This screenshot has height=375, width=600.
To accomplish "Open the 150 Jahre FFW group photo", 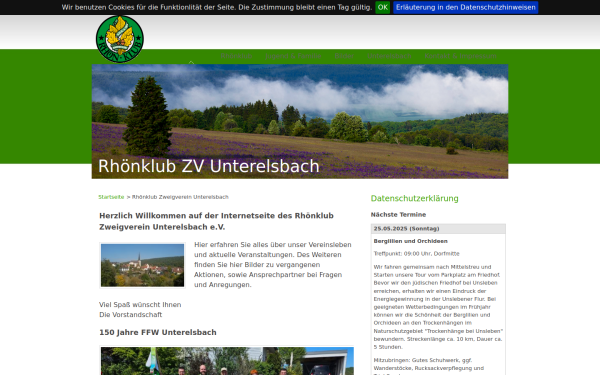I will point(227,360).
